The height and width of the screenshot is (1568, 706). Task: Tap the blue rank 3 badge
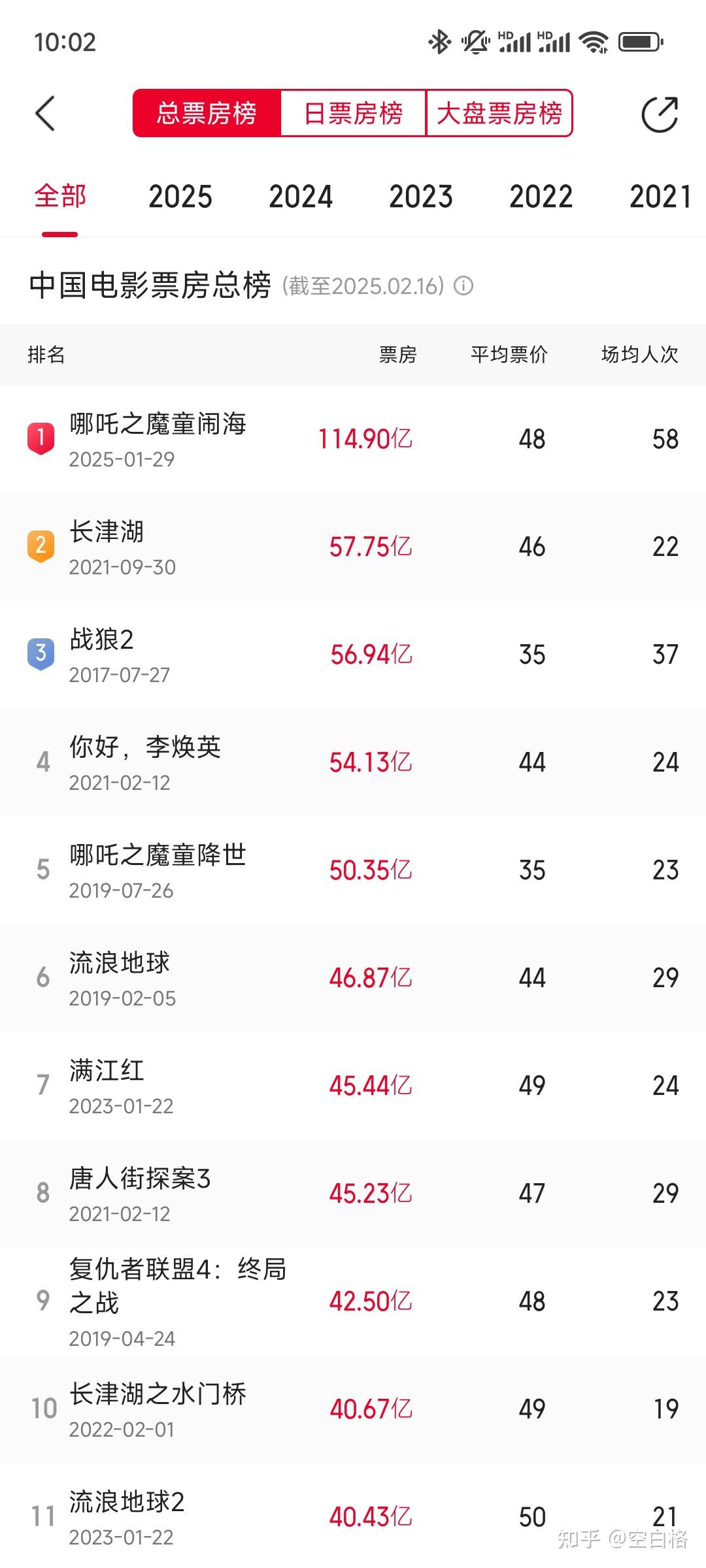pyautogui.click(x=41, y=654)
